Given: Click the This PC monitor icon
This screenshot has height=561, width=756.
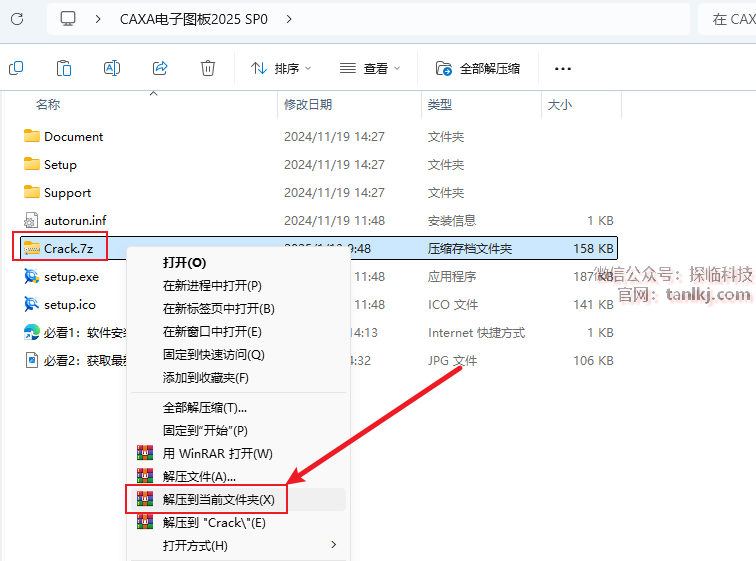Looking at the screenshot, I should coord(68,19).
